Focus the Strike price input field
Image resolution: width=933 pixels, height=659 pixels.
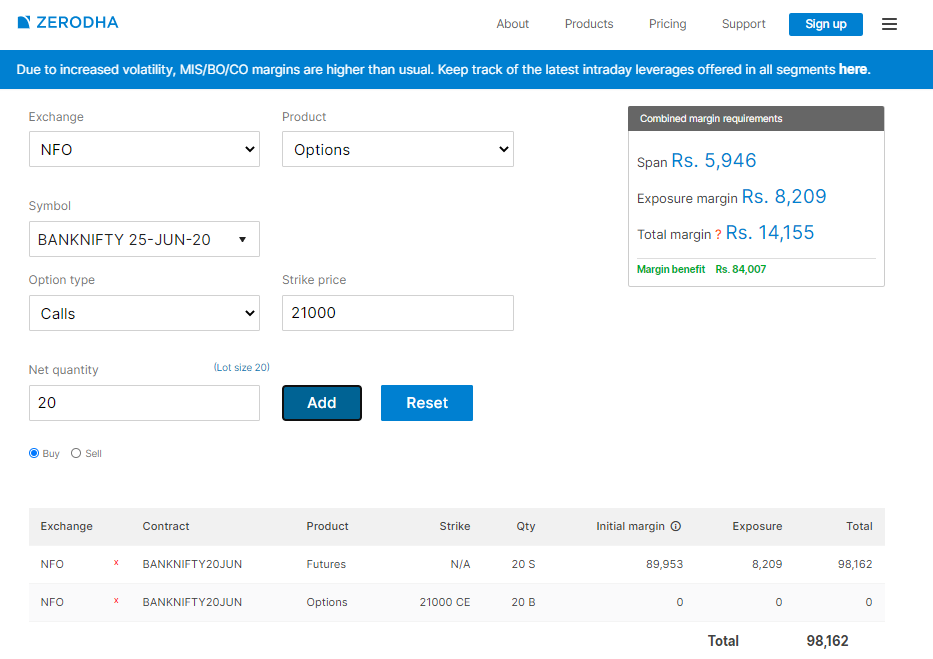point(397,313)
